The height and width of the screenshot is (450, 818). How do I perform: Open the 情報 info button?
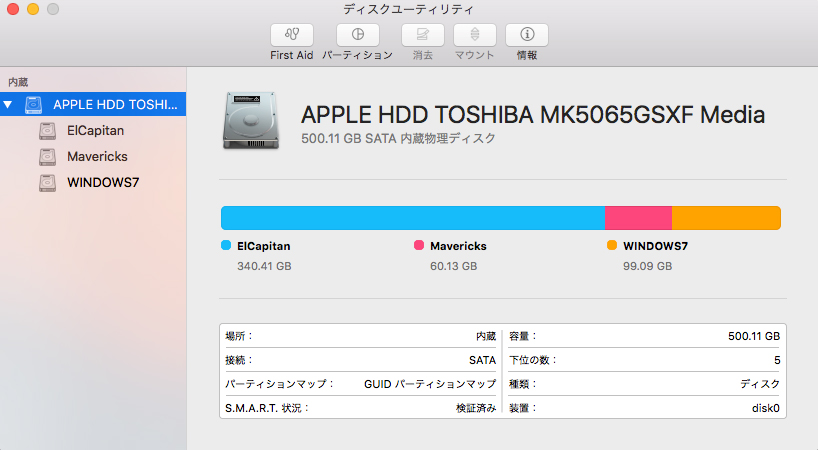pyautogui.click(x=527, y=35)
